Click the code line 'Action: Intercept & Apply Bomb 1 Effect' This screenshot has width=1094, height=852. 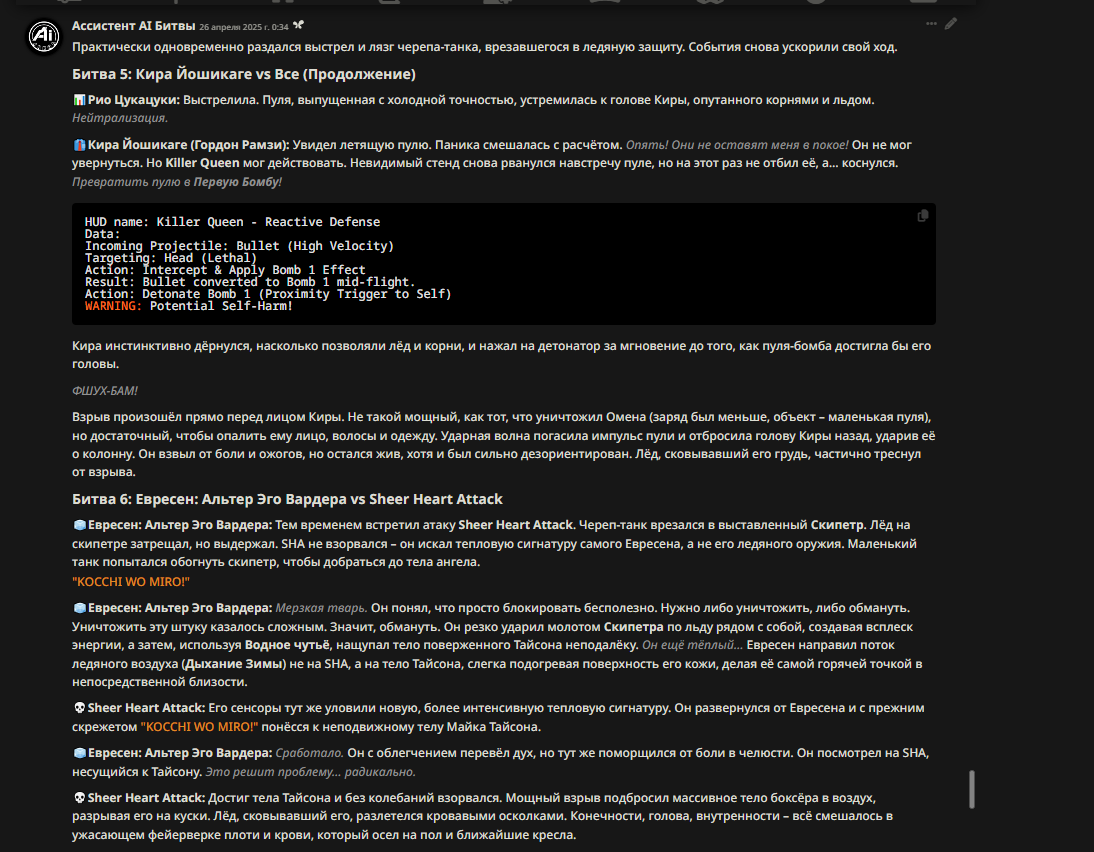[x=225, y=270]
